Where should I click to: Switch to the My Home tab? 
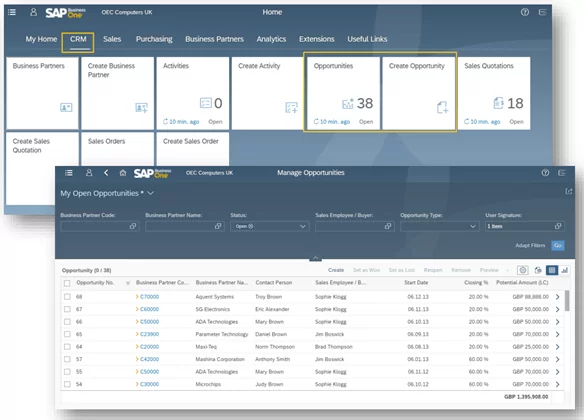(41, 39)
